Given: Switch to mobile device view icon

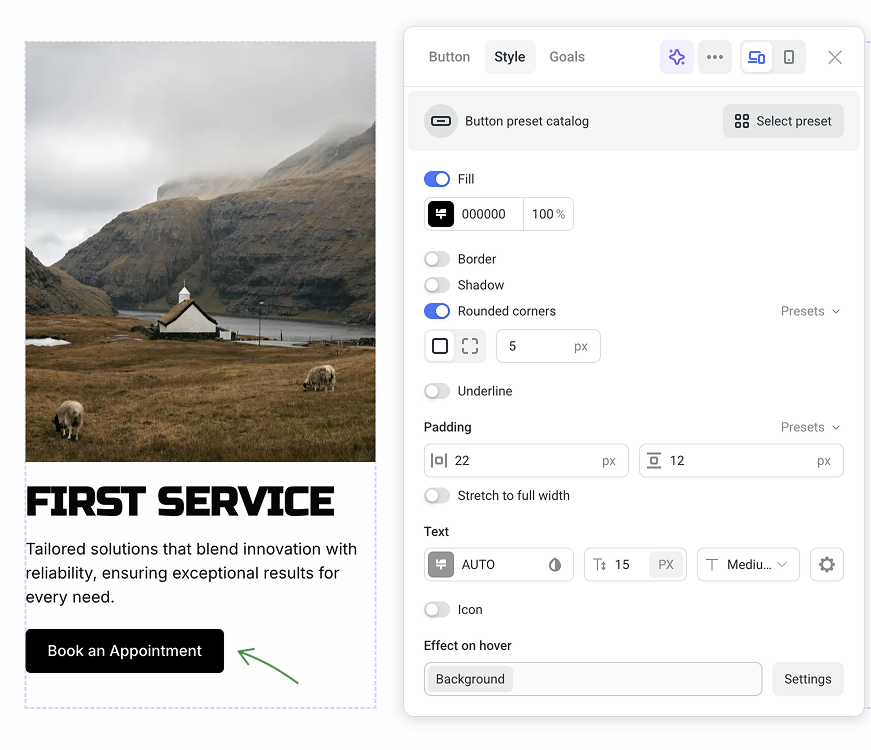Looking at the screenshot, I should pos(789,57).
